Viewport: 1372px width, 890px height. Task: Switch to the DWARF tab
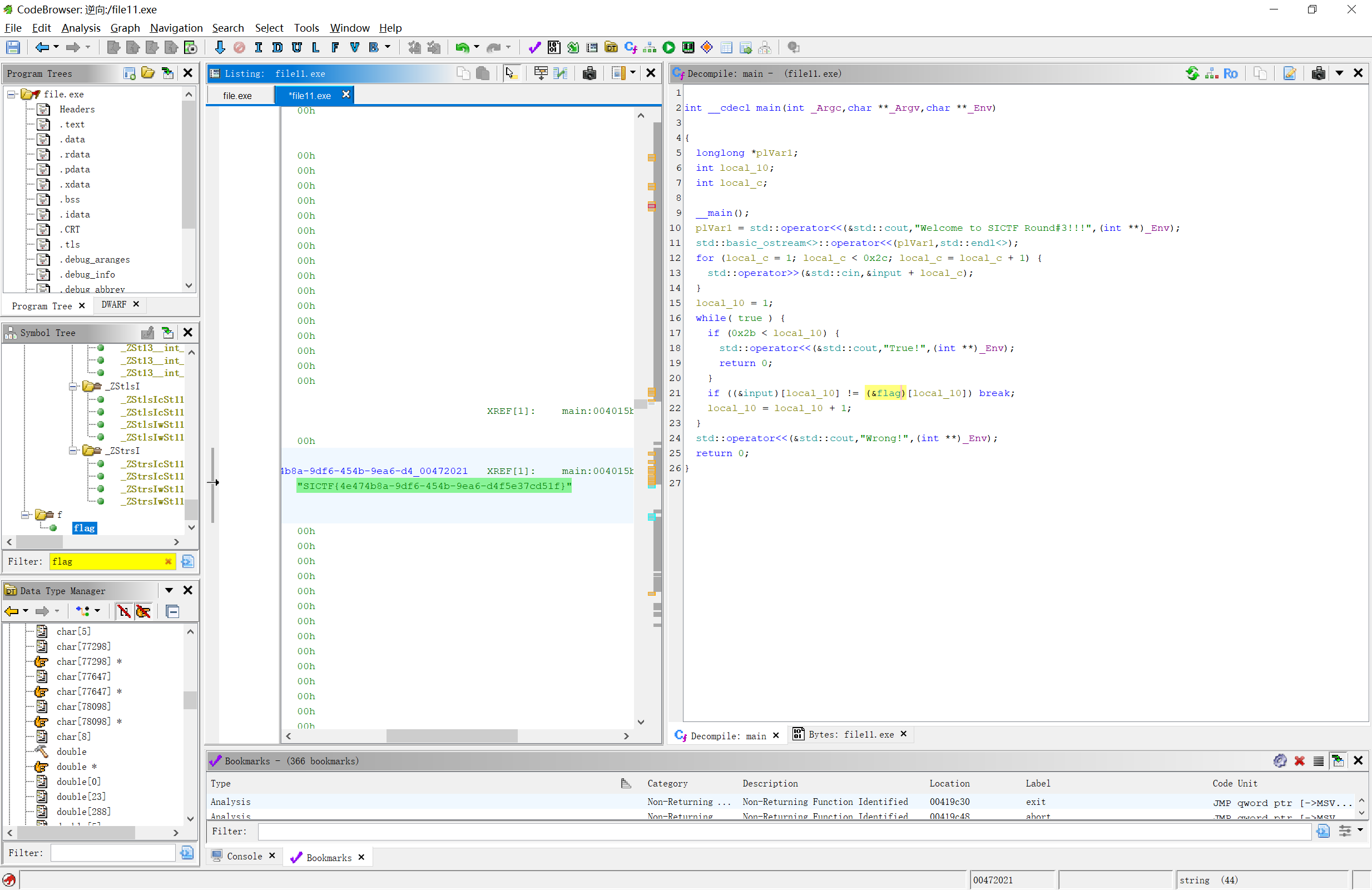(114, 304)
